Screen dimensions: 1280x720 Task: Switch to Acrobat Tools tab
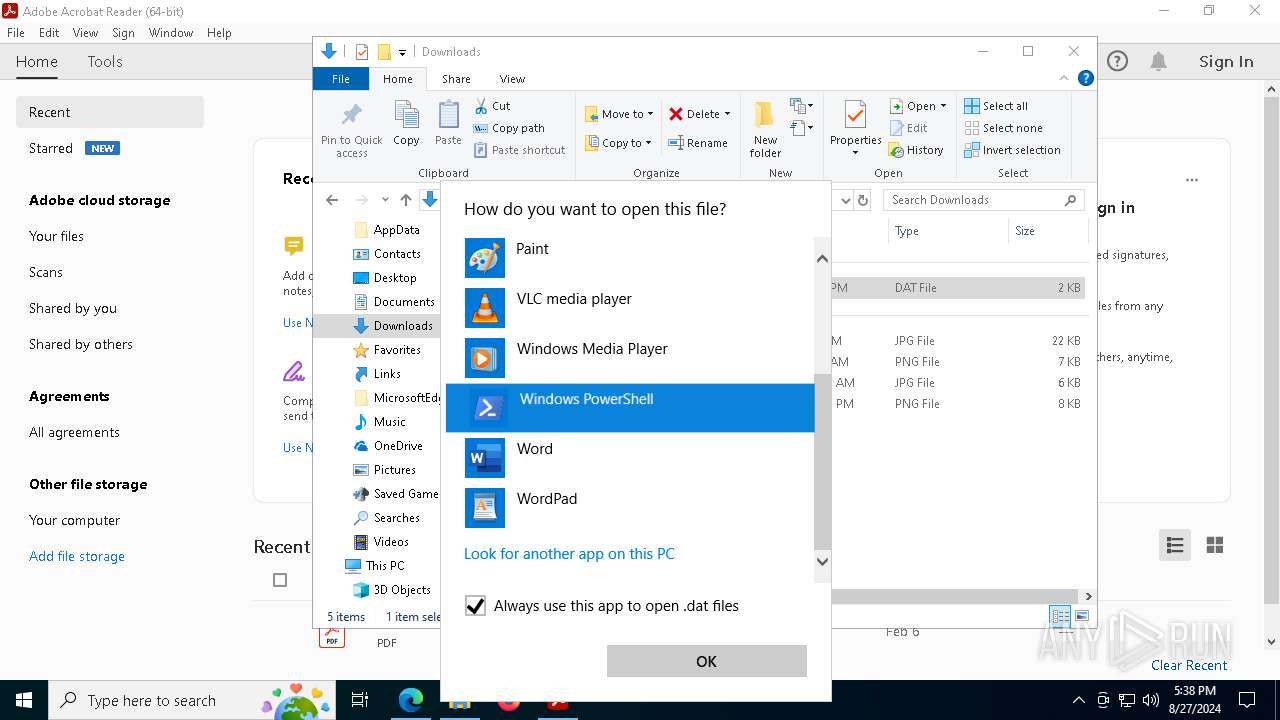(105, 62)
